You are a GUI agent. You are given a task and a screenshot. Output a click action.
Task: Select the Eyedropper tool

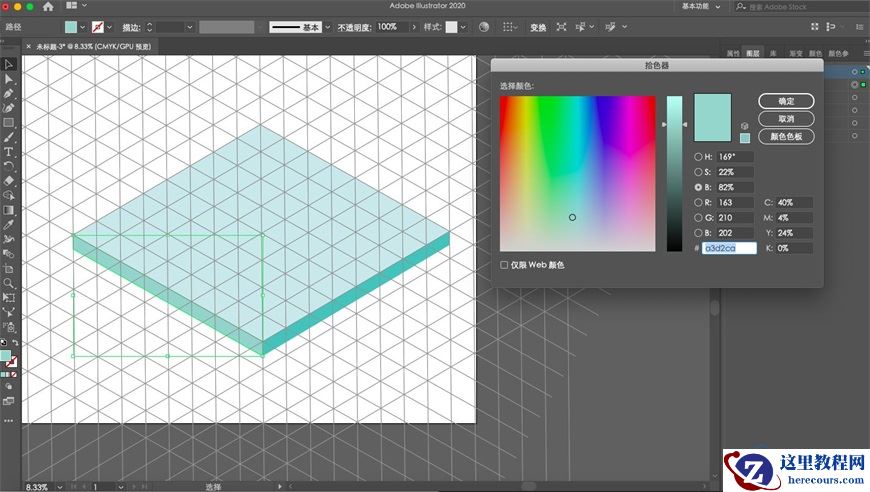tap(8, 225)
